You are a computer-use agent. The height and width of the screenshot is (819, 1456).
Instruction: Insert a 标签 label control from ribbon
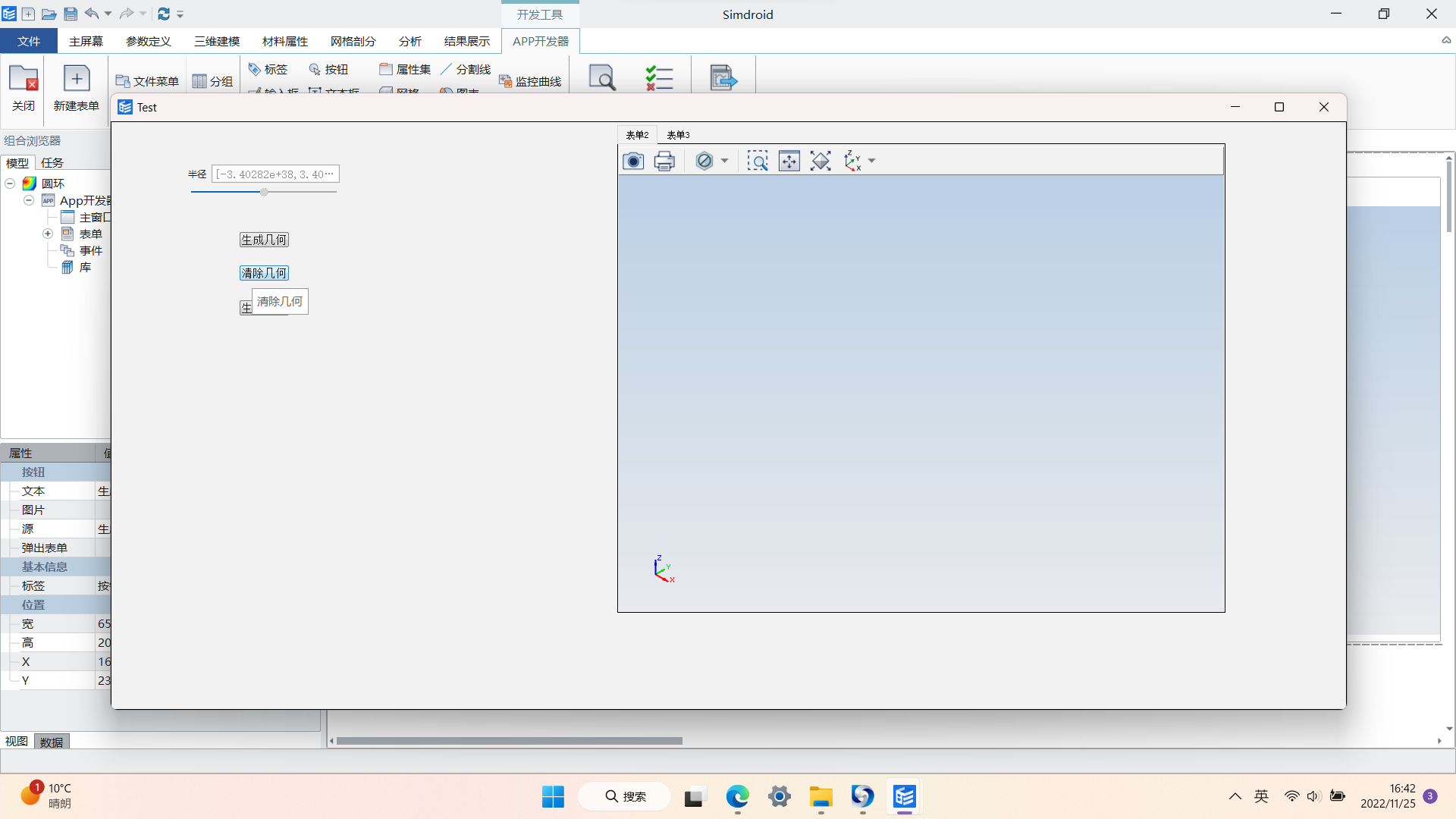pyautogui.click(x=268, y=69)
